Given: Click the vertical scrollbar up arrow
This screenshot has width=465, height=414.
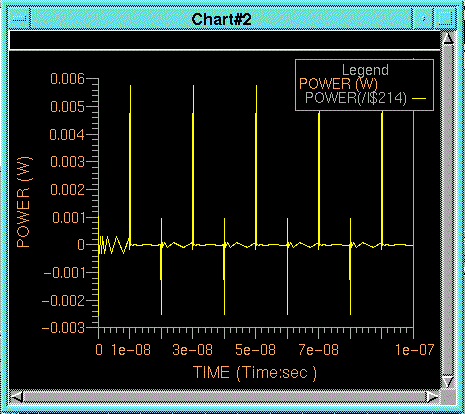Looking at the screenshot, I should pyautogui.click(x=448, y=38).
